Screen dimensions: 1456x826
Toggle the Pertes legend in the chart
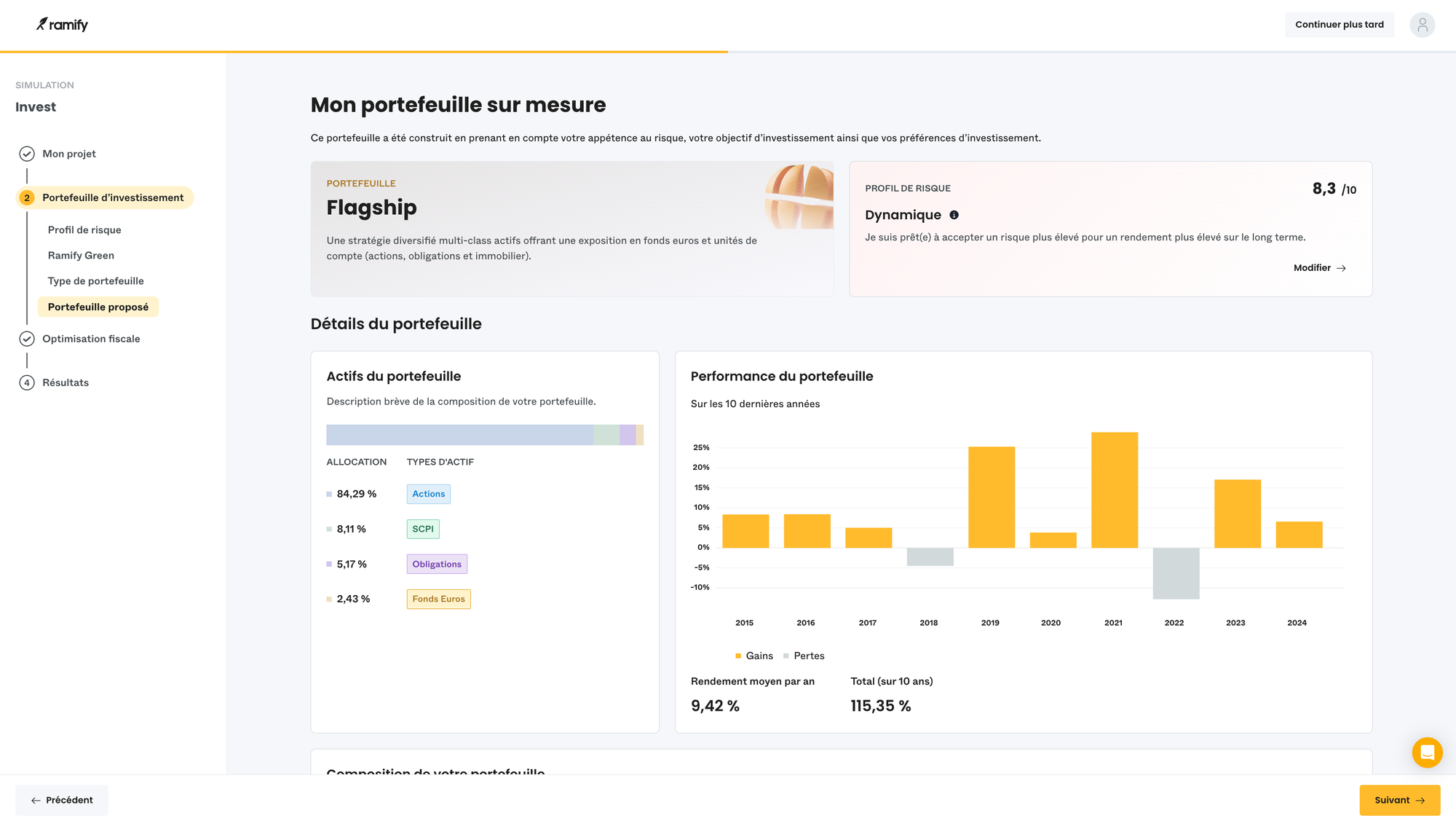point(804,656)
